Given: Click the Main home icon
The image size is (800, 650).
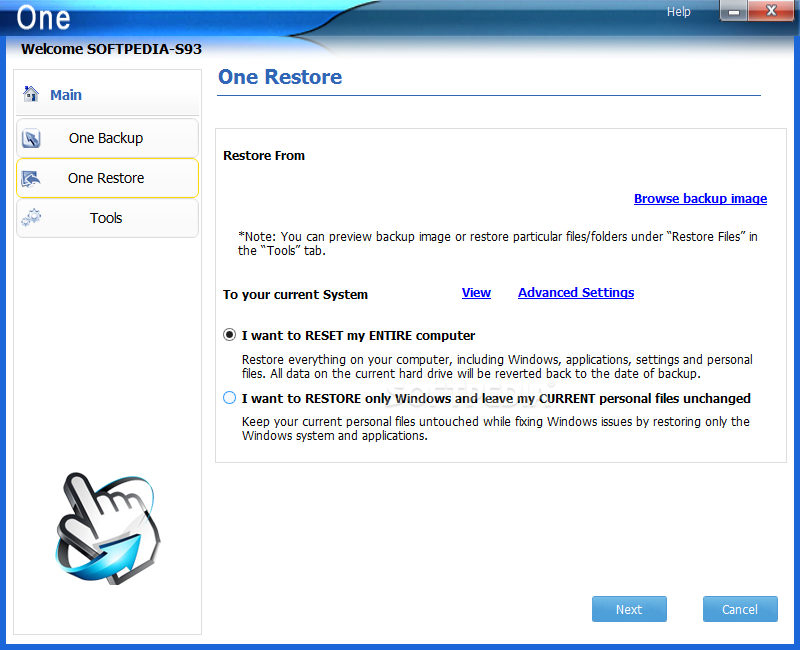Looking at the screenshot, I should (31, 94).
